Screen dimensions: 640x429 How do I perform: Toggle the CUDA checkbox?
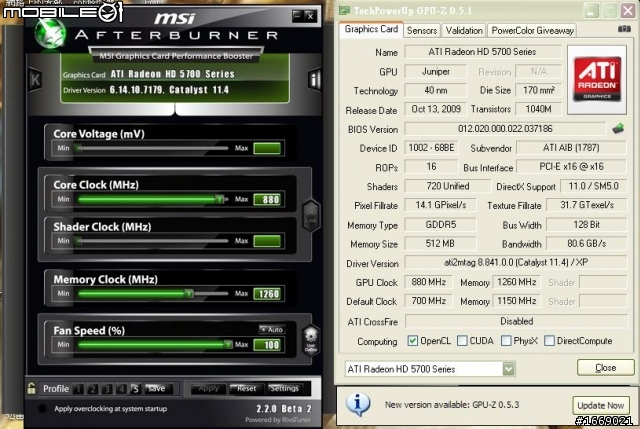(462, 340)
